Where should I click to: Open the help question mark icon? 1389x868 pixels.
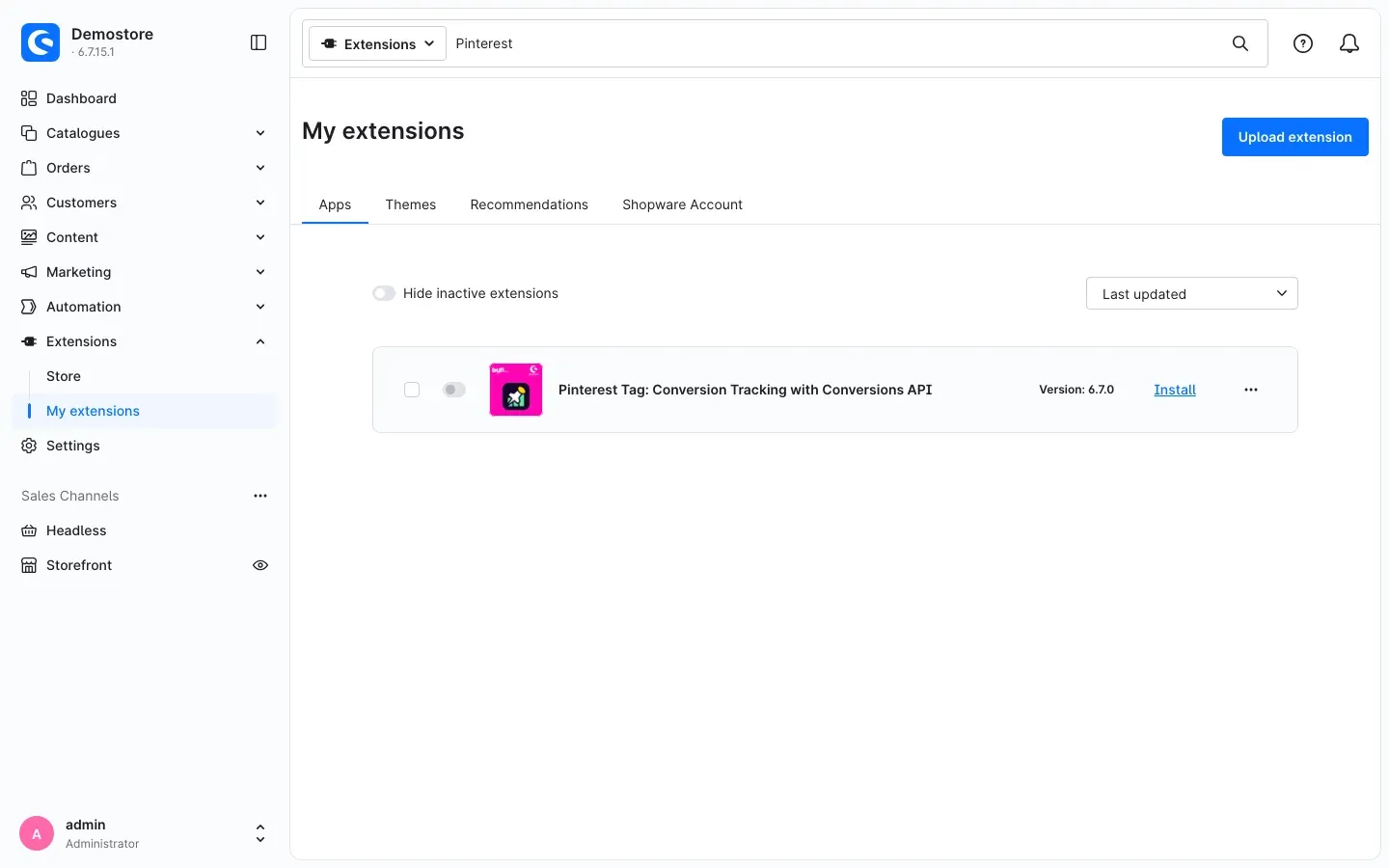tap(1303, 43)
